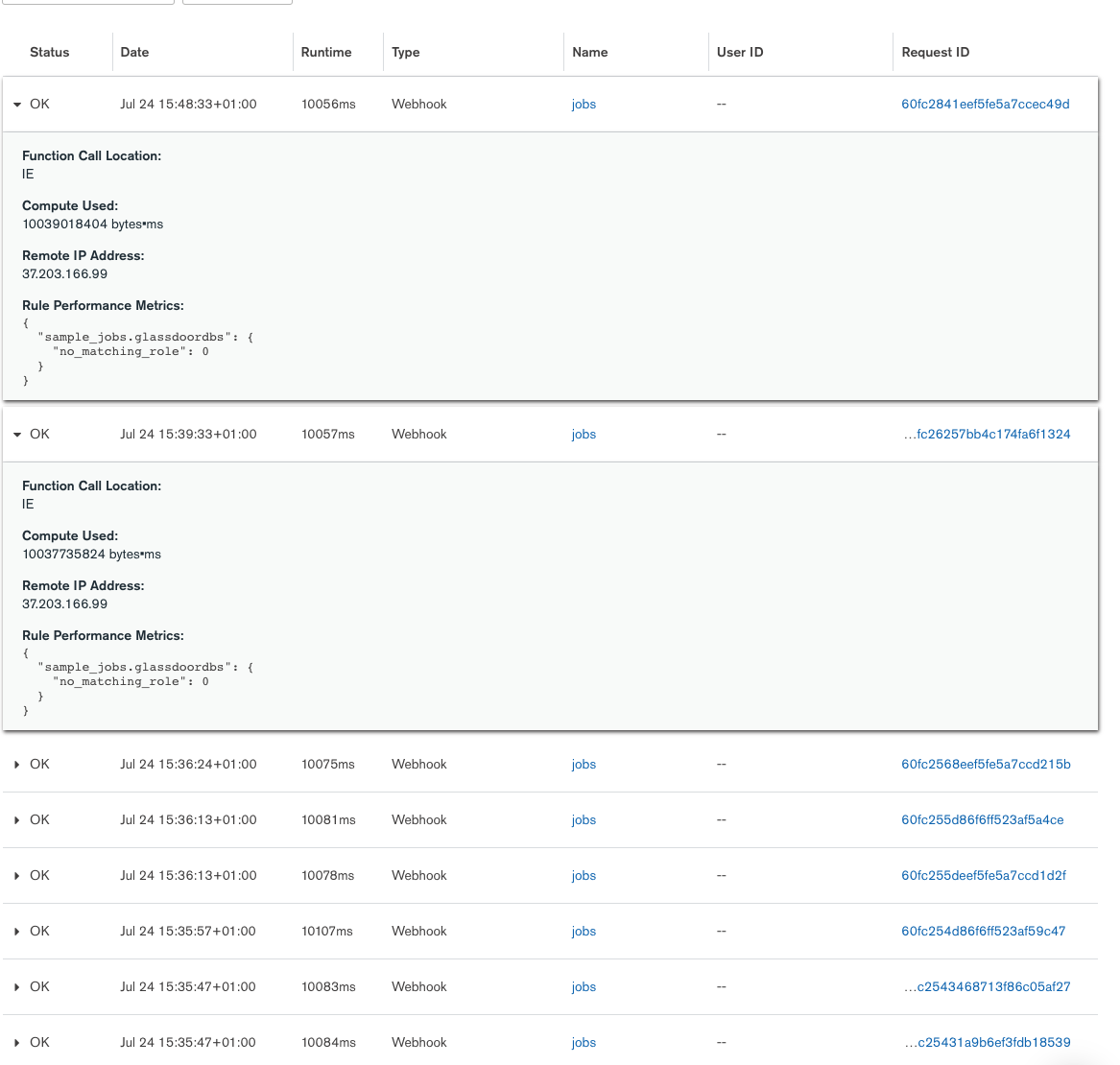Click the Status column header
This screenshot has width=1120, height=1065.
50,53
